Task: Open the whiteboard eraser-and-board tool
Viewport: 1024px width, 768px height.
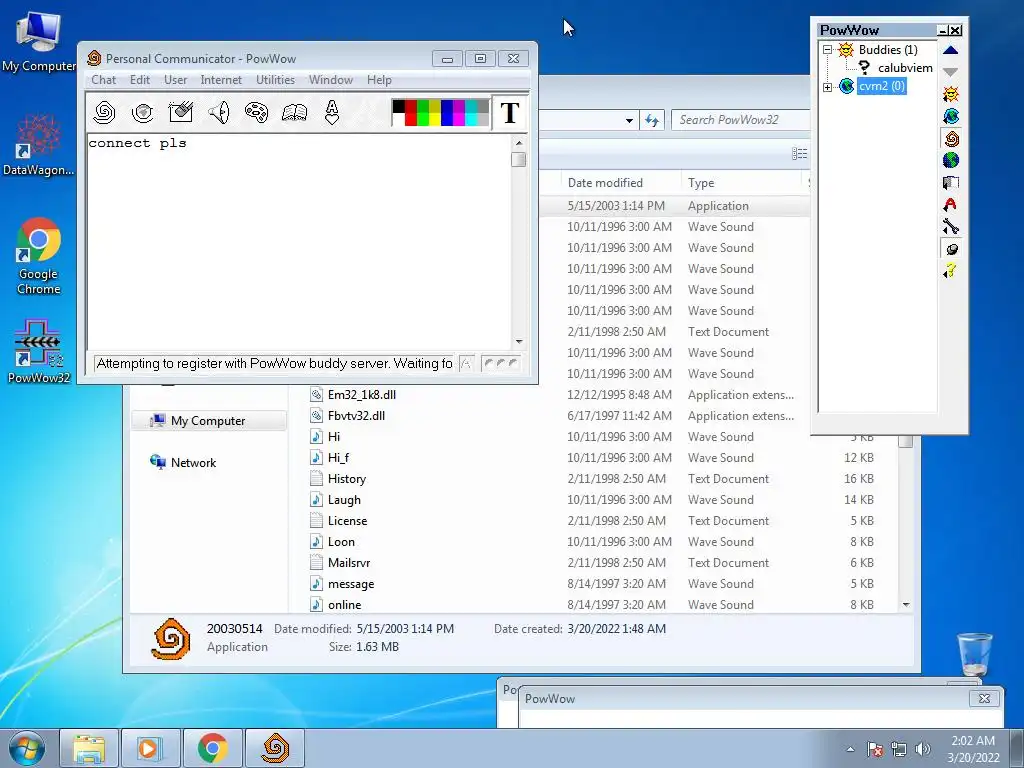Action: (180, 112)
